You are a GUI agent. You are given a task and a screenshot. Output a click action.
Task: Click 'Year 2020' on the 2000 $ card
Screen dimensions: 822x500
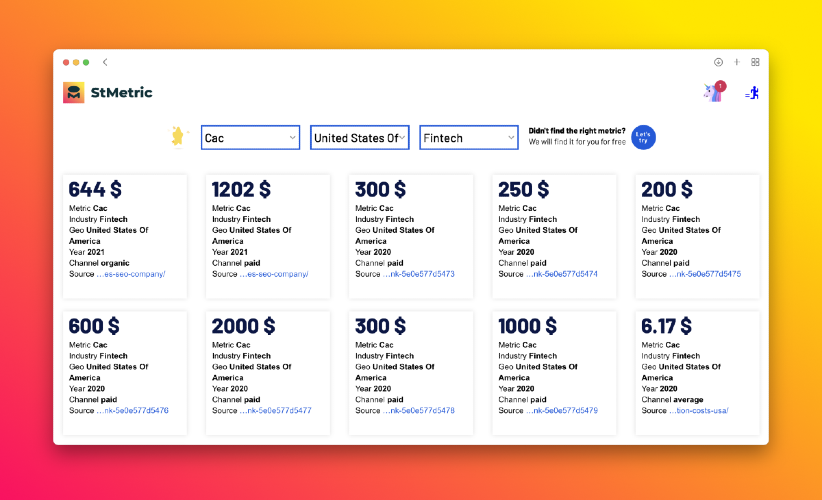click(x=230, y=388)
